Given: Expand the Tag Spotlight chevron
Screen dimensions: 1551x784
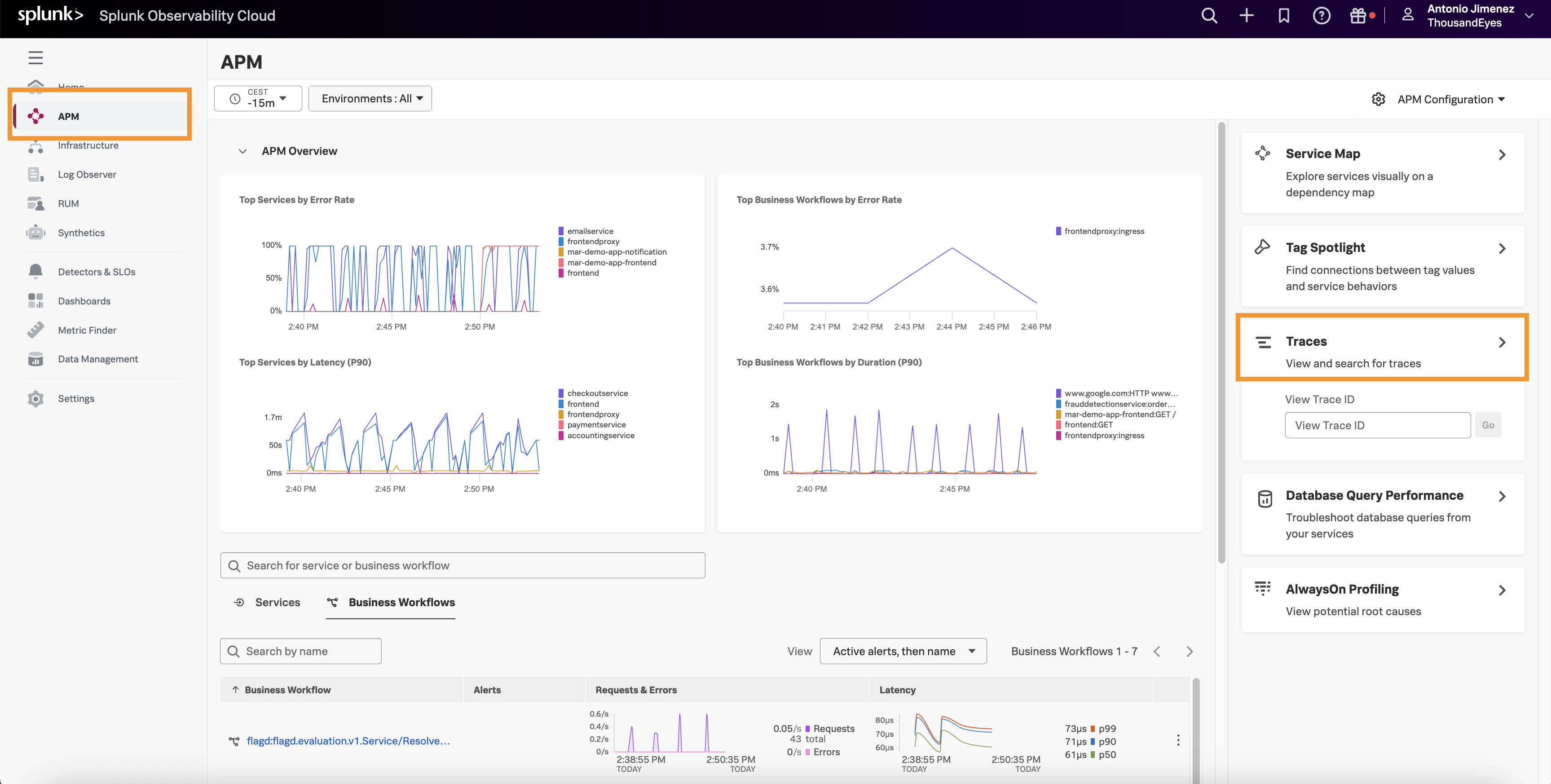Looking at the screenshot, I should tap(1502, 249).
